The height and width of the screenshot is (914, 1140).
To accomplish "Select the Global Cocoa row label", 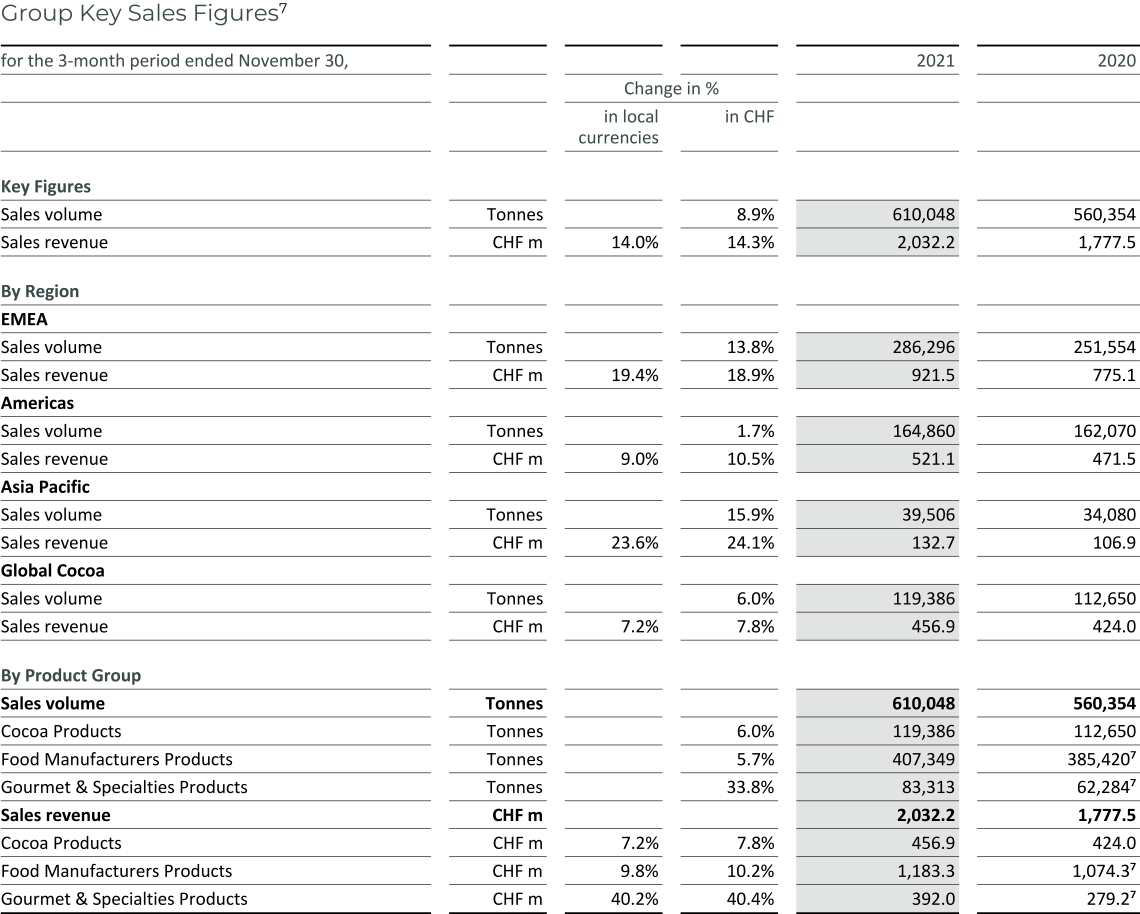I will 45,571.
